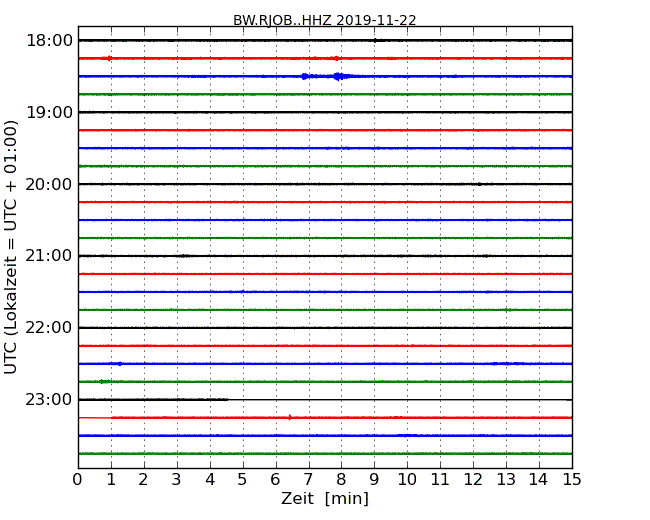This screenshot has height=520, width=650.
Task: Select the 19:00 time label on y-axis
Action: (x=49, y=112)
